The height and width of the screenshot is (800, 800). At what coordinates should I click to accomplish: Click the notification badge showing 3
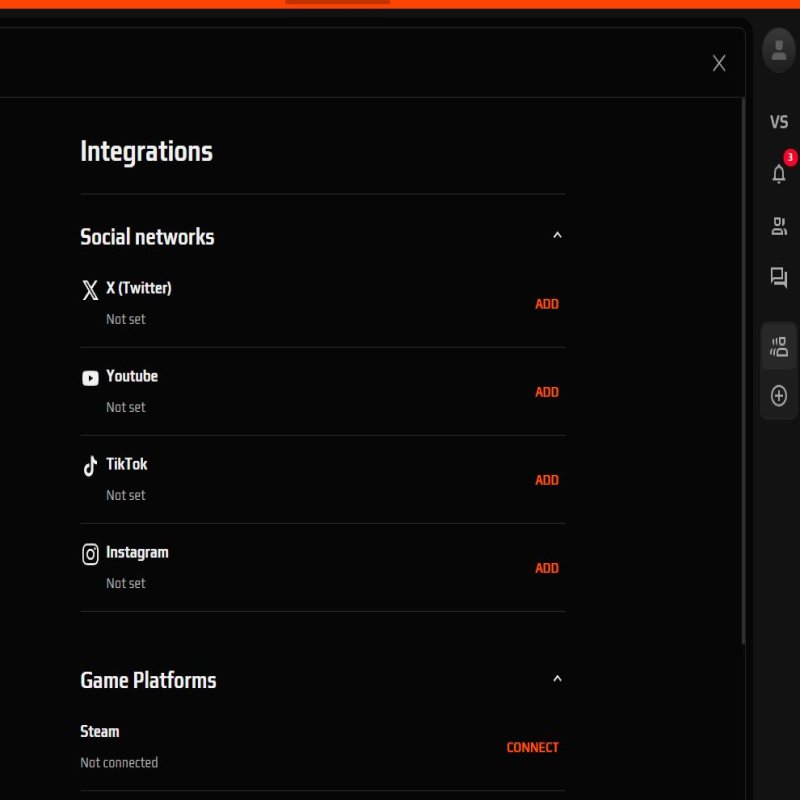click(x=789, y=157)
